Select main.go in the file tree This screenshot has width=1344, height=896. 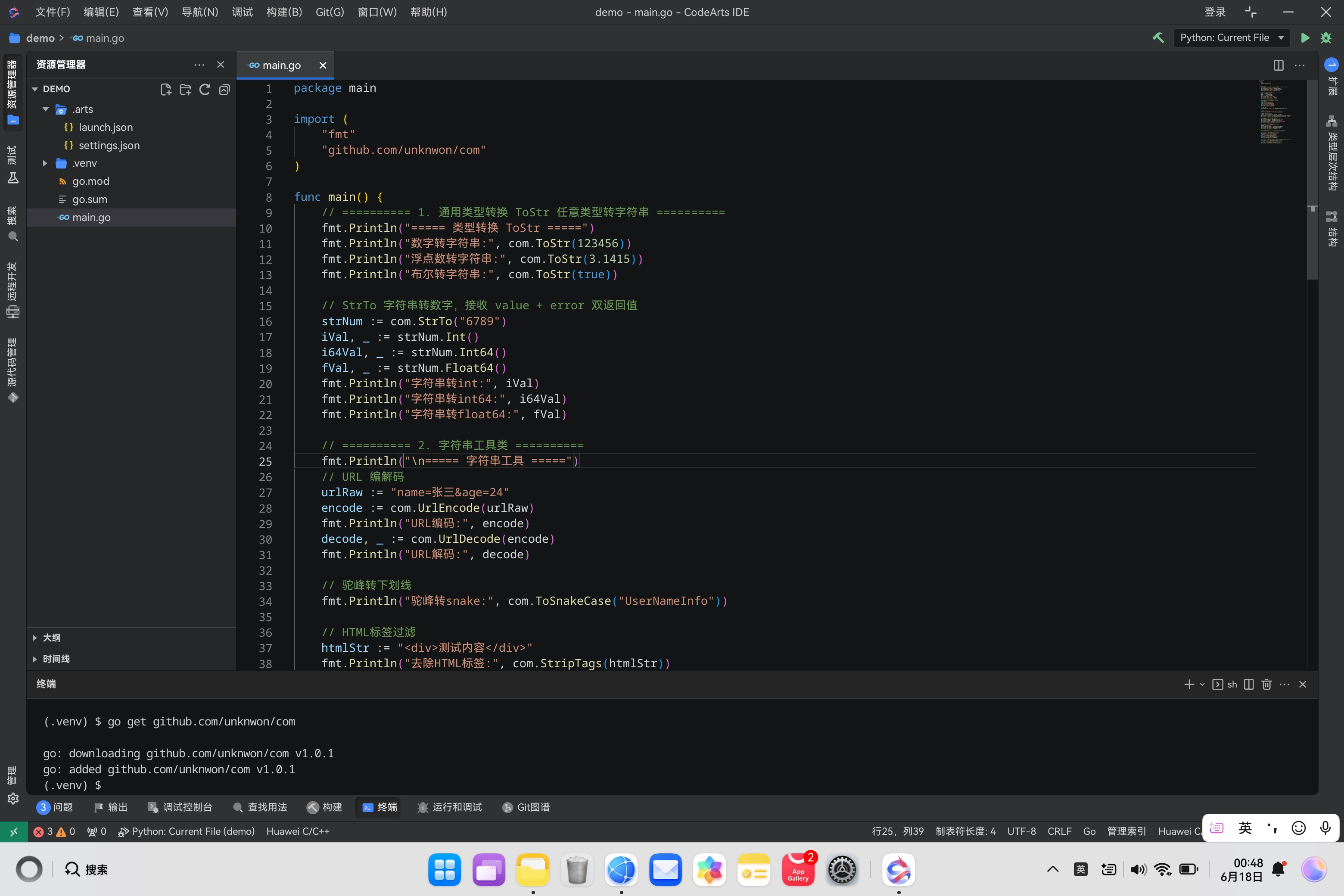tap(131, 217)
